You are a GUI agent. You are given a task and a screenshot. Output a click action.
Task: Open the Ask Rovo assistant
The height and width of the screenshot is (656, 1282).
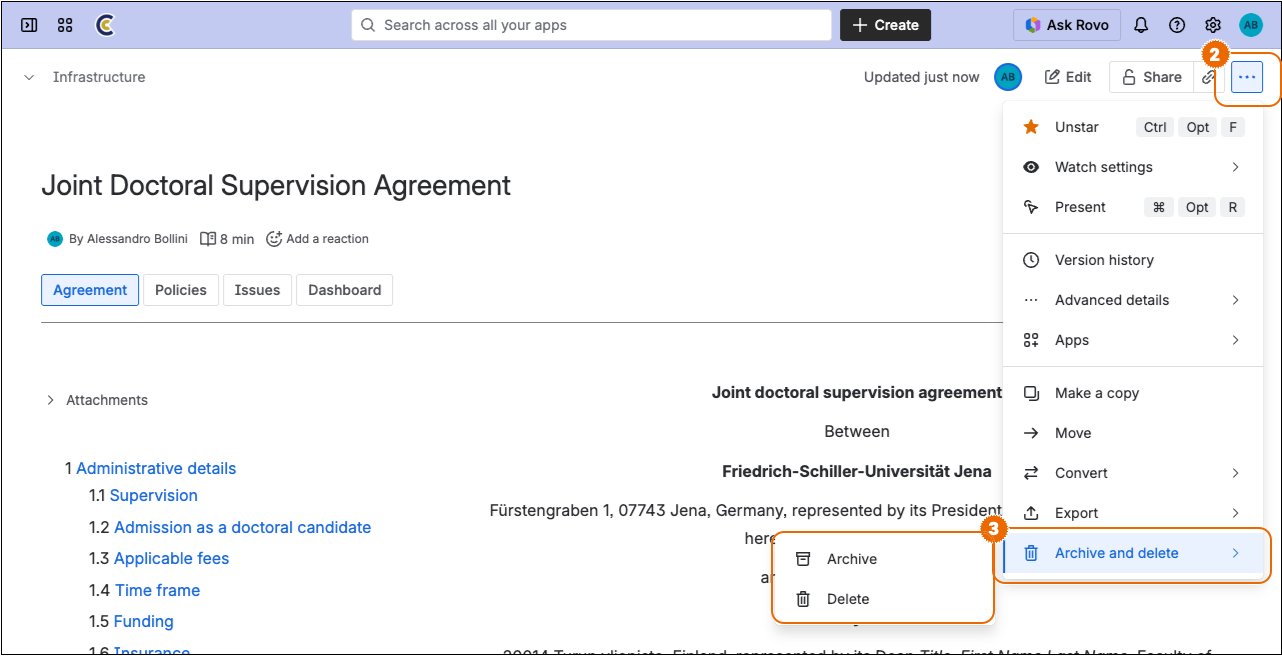(x=1066, y=24)
